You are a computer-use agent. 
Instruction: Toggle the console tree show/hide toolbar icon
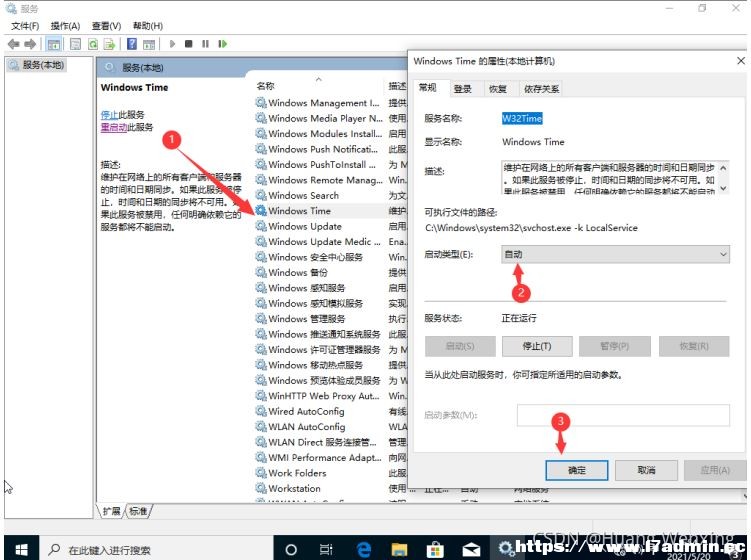pos(54,44)
